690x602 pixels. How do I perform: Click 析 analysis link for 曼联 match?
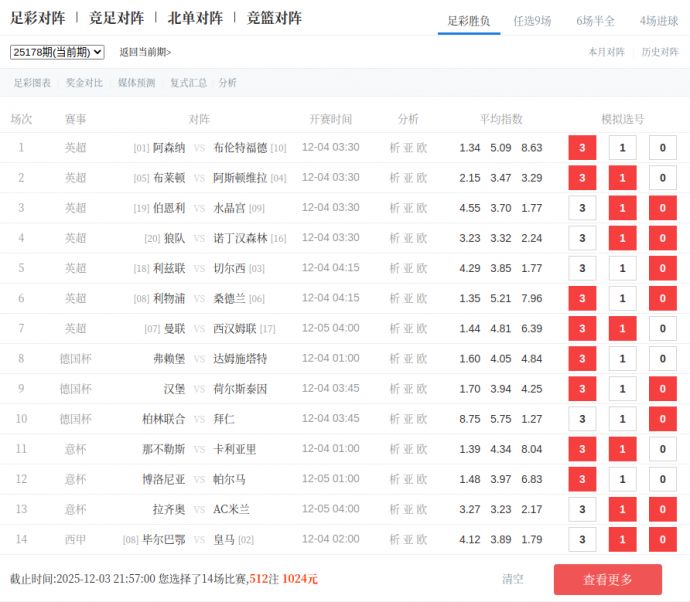(x=394, y=329)
